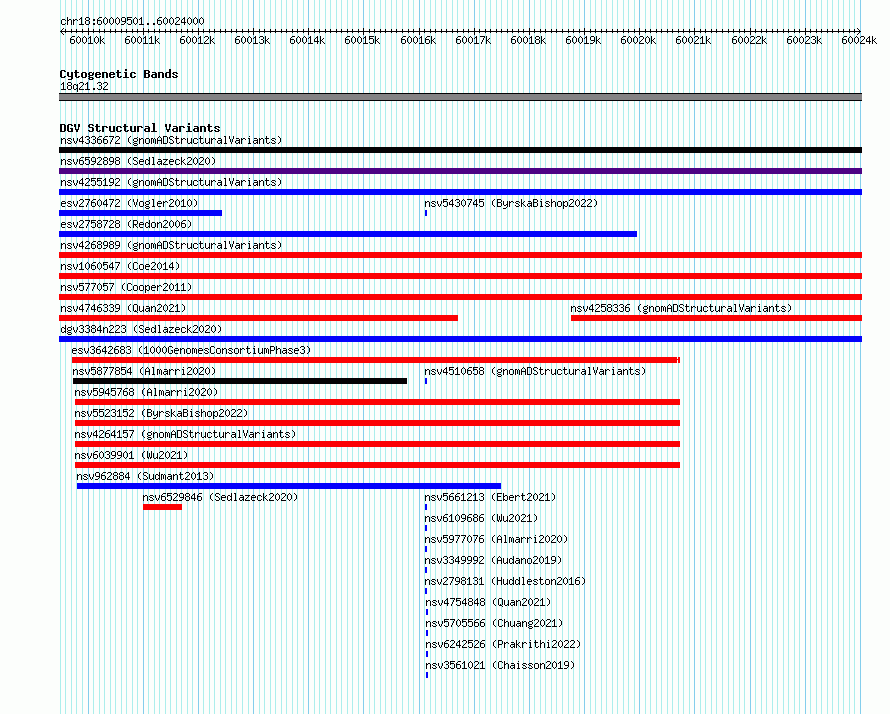Click the red nsv4258336 variant bar
This screenshot has height=714, width=890.
716,318
